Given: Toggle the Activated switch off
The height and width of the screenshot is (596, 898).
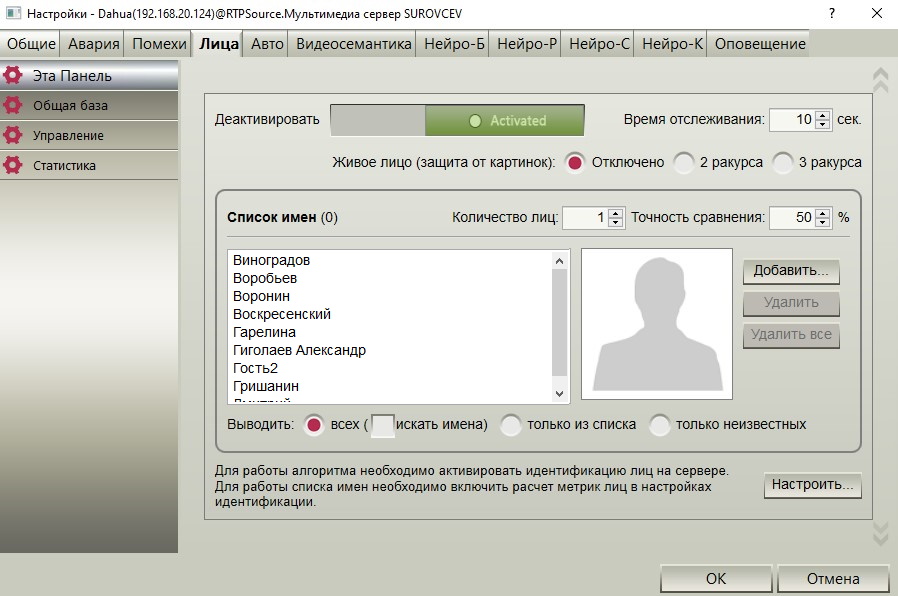Looking at the screenshot, I should click(457, 120).
